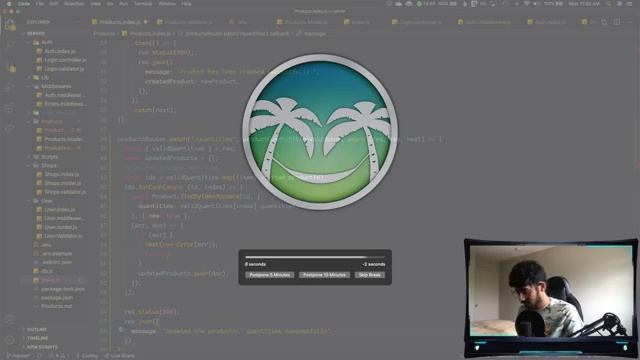The width and height of the screenshot is (640, 360).
Task: Switch to the Login.controller.js tab
Action: (x=416, y=22)
